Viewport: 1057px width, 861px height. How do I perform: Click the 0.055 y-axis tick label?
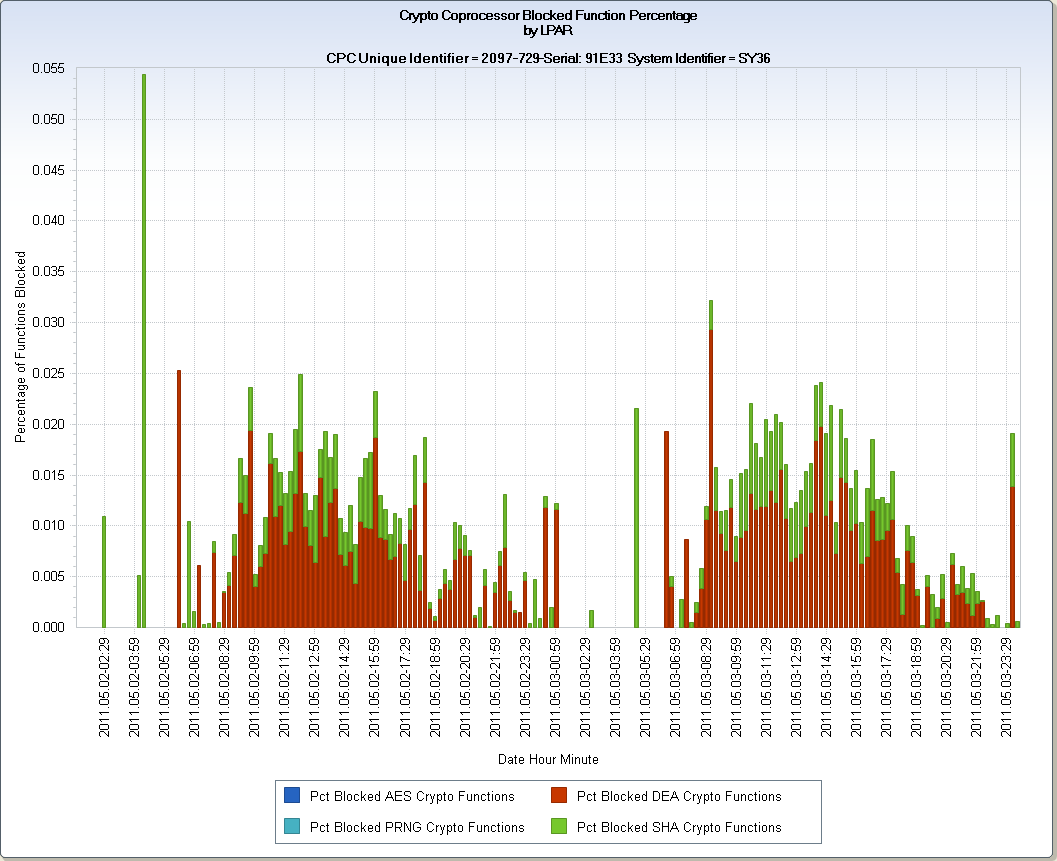pyautogui.click(x=49, y=68)
